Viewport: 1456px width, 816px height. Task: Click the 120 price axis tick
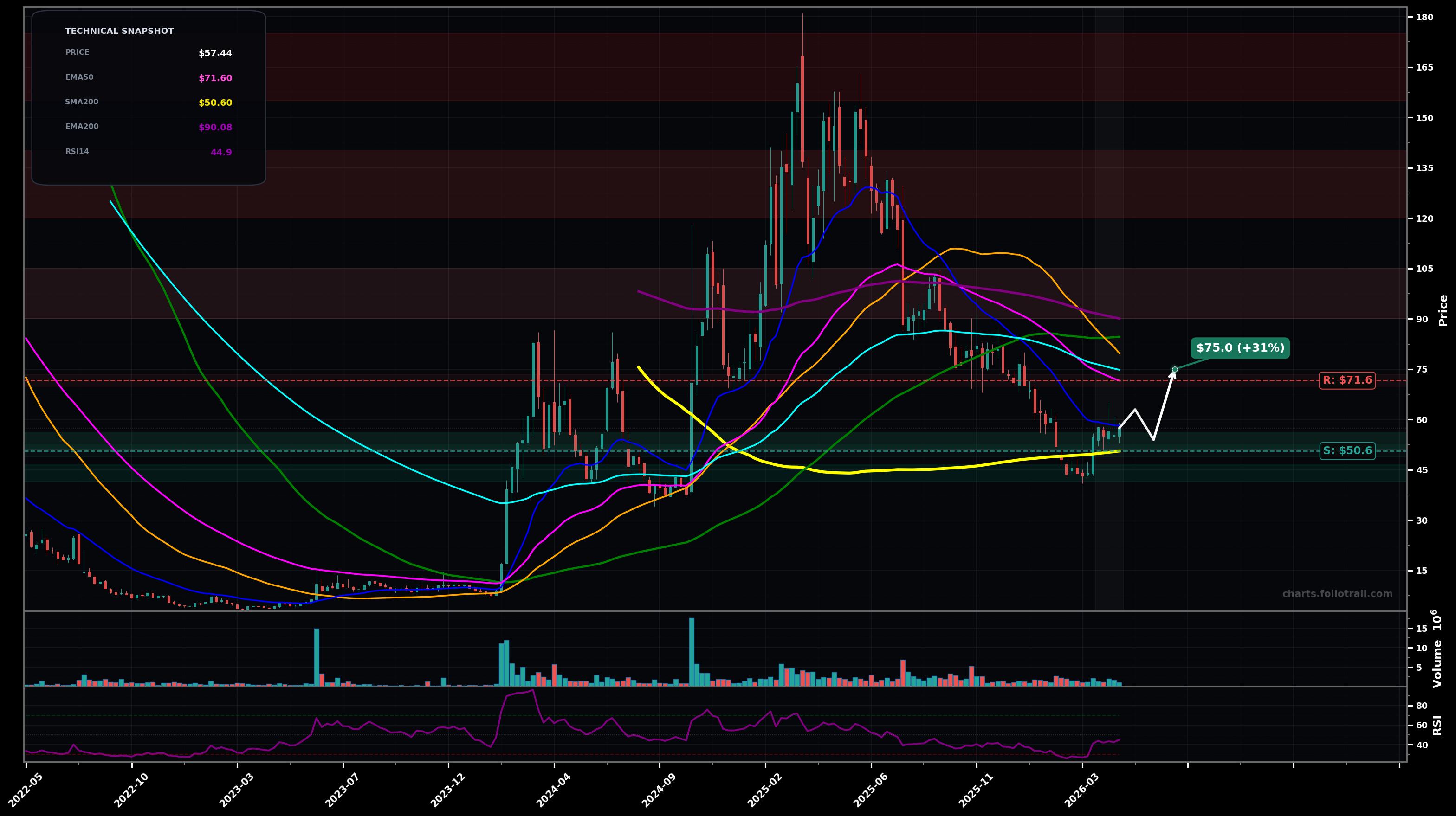pos(1424,218)
